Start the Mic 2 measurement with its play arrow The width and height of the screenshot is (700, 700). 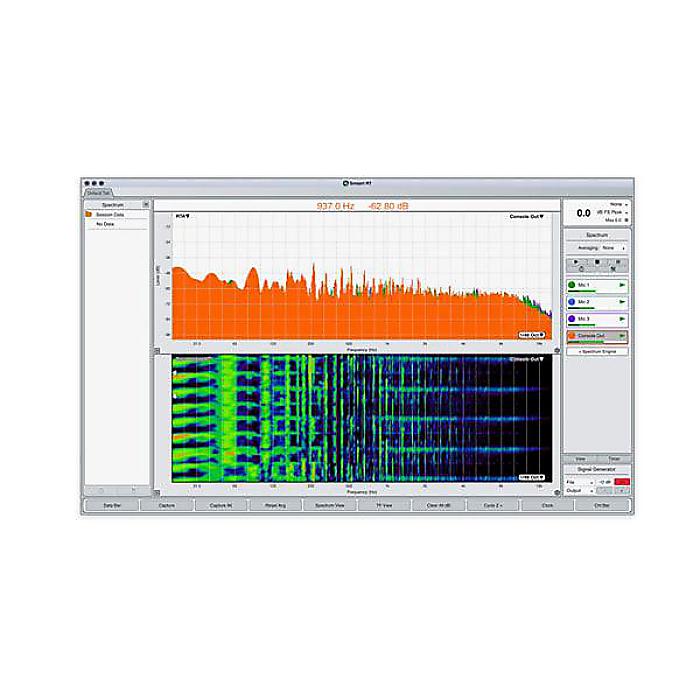coord(622,302)
